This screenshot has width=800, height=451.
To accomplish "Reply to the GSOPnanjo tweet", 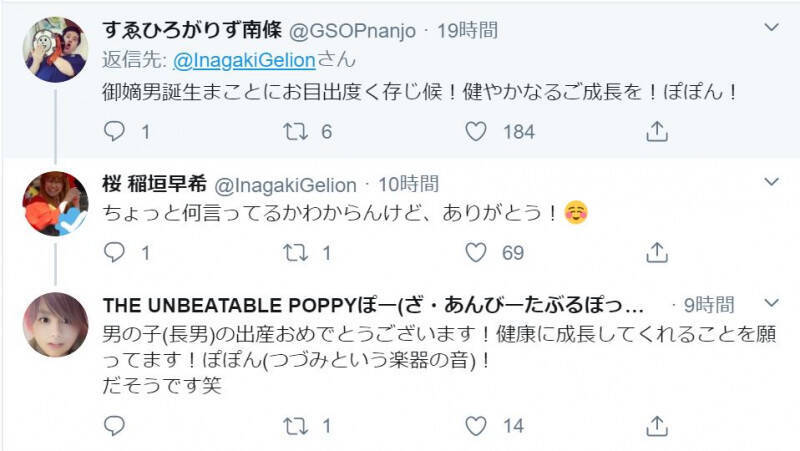I will point(115,131).
